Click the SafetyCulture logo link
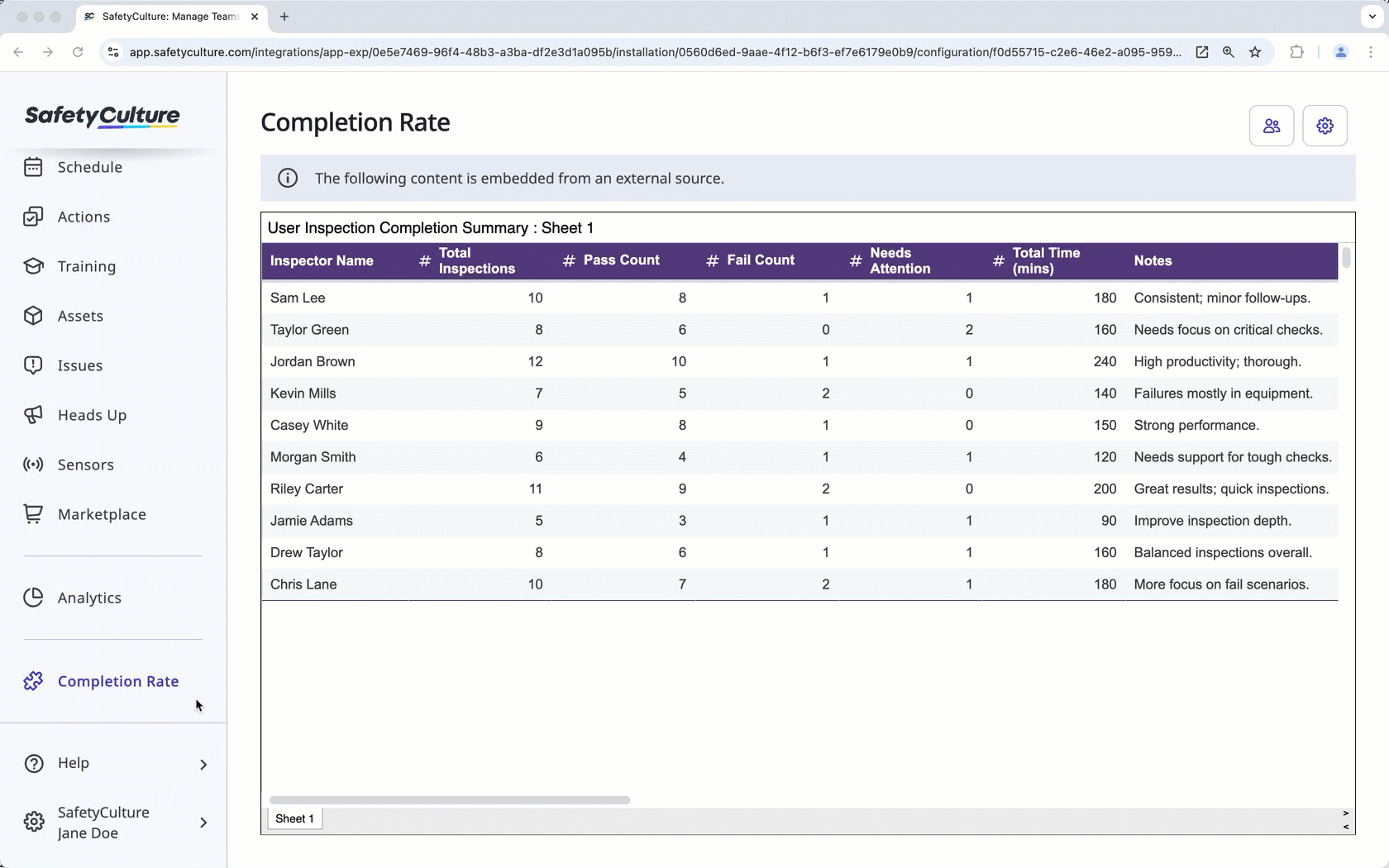The image size is (1389, 868). 102,117
